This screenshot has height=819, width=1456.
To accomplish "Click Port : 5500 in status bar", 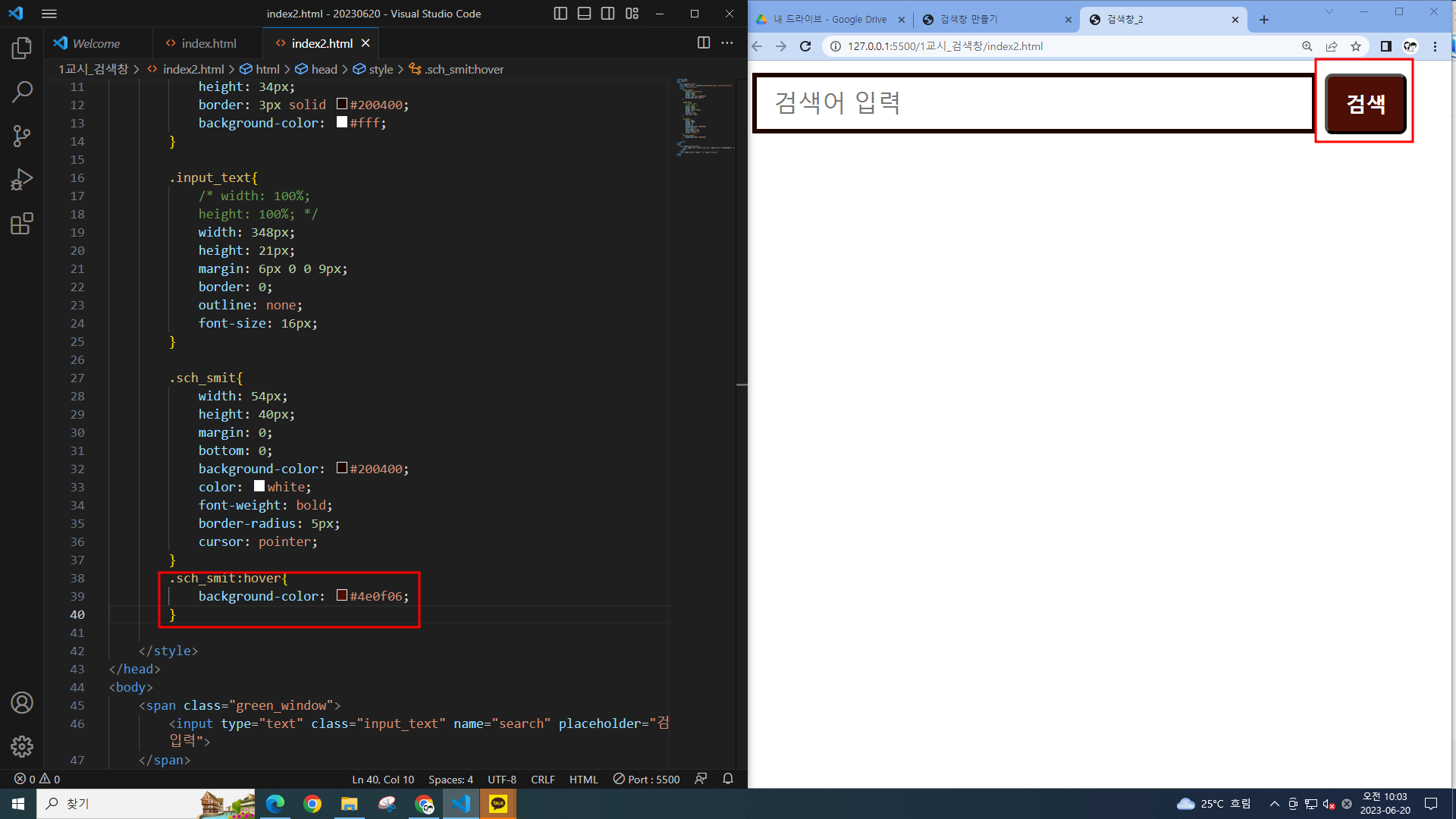I will 647,780.
